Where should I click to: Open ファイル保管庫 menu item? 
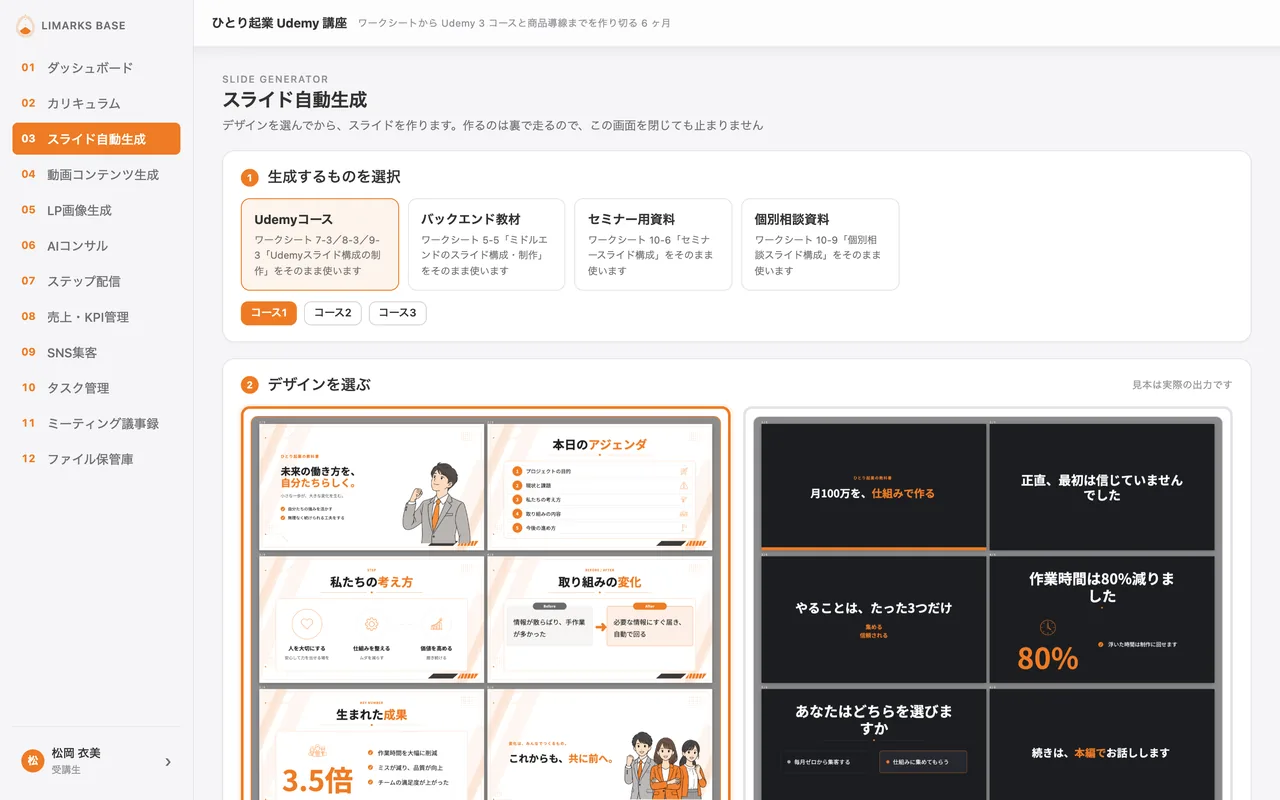(x=96, y=459)
